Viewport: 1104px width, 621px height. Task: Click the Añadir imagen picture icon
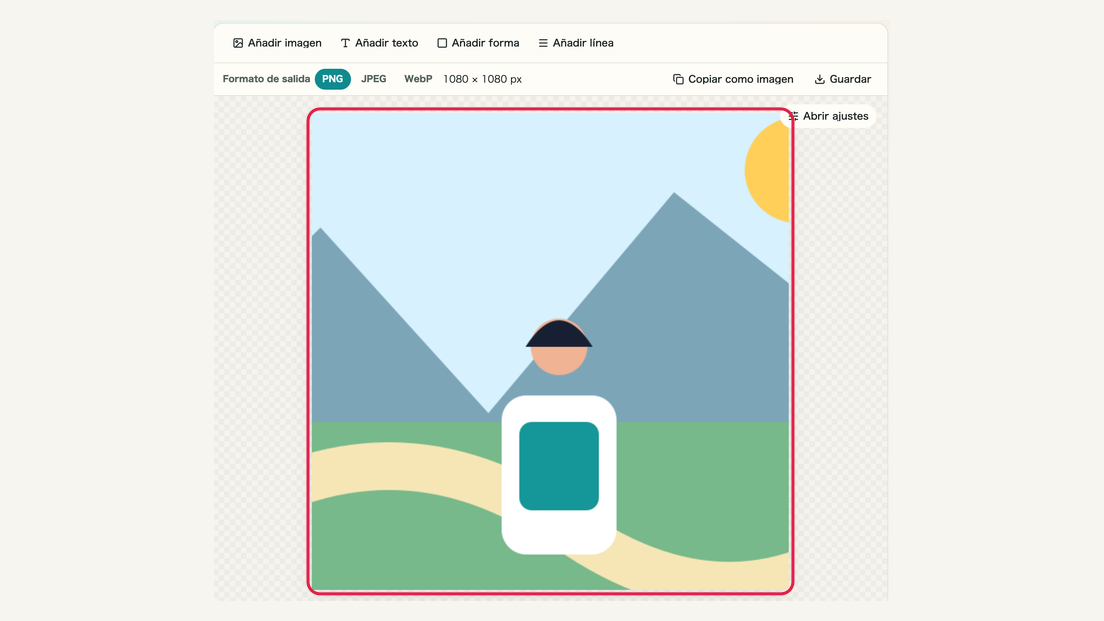click(238, 43)
